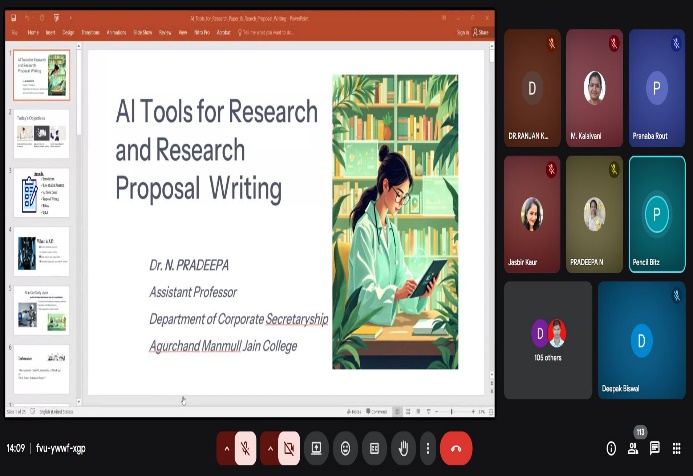This screenshot has width=693, height=476.
Task: Click the fit slide to window icon
Action: click(x=491, y=411)
